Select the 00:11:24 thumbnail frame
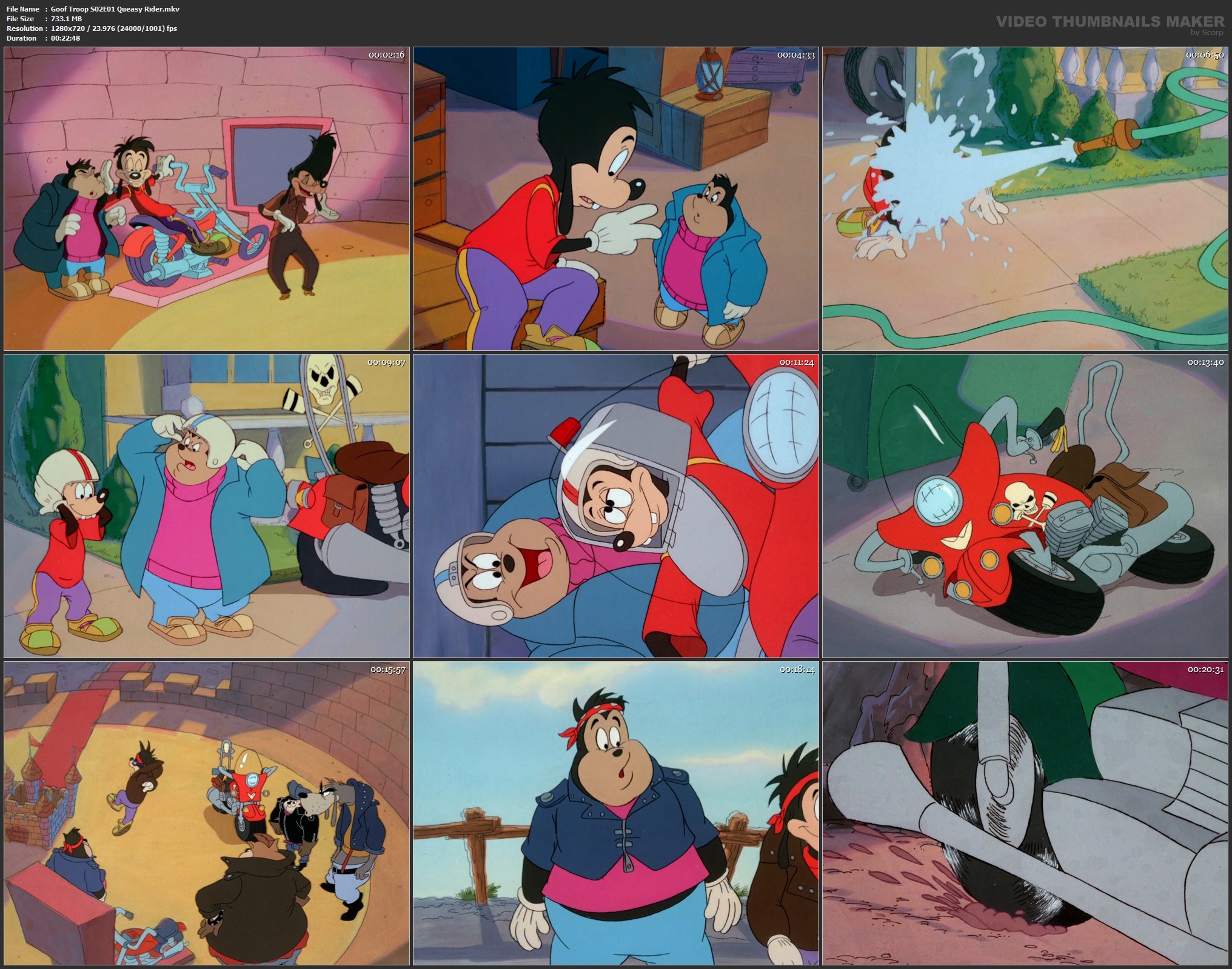1232x969 pixels. 615,506
